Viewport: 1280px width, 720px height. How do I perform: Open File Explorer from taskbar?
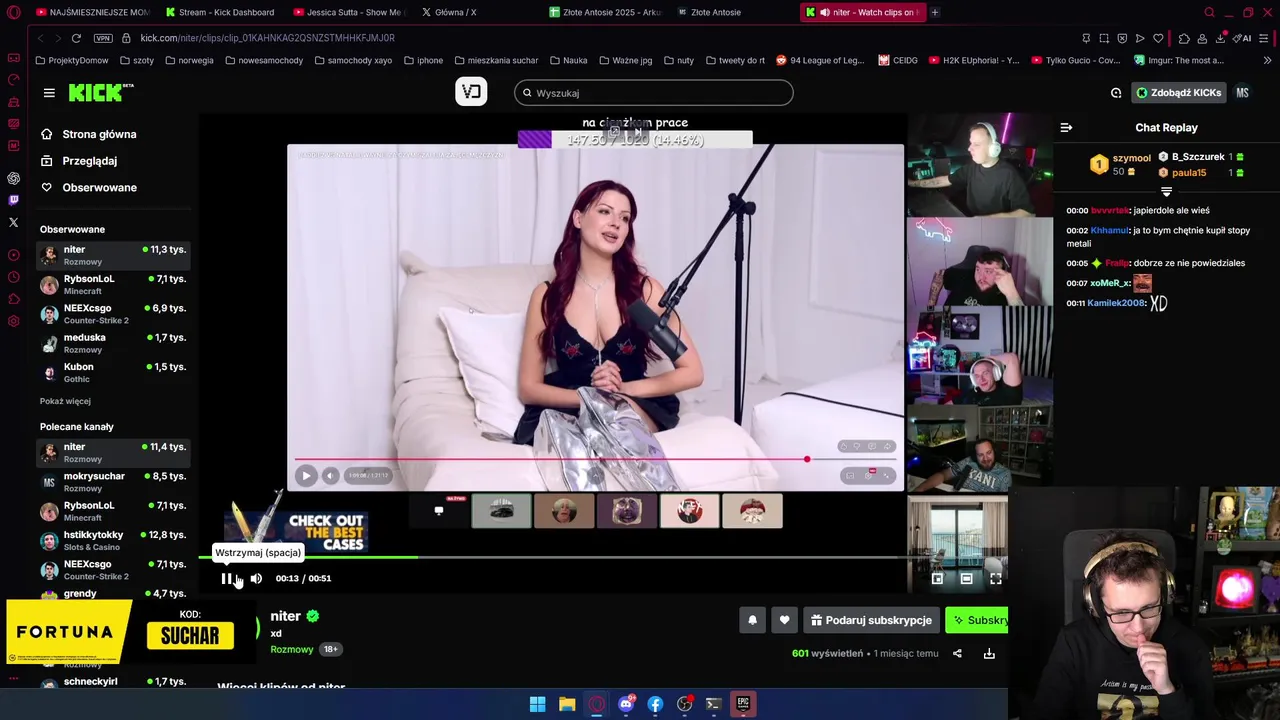click(x=567, y=704)
